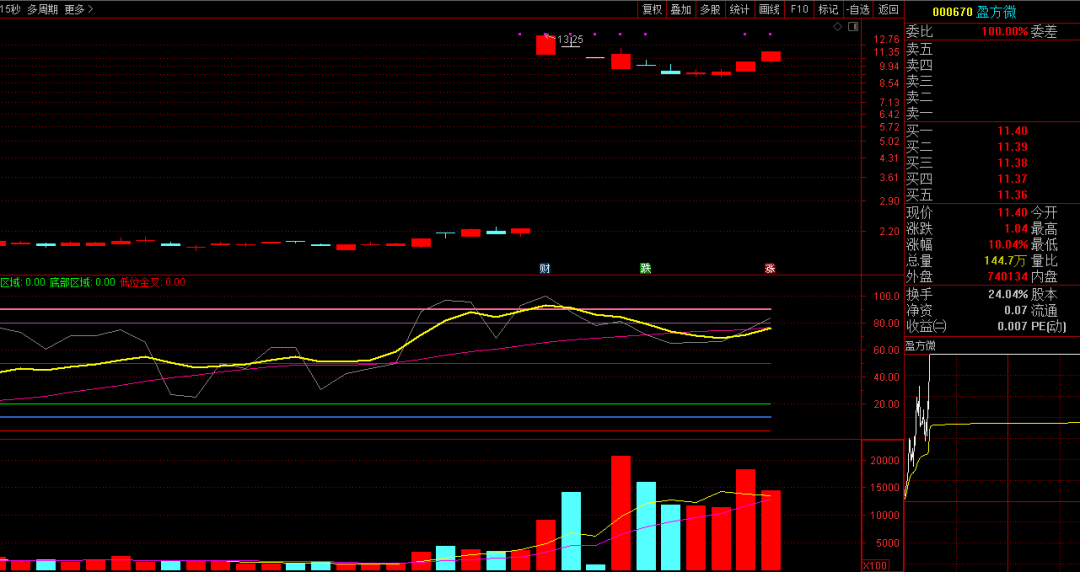
Task: Click the green 跌 event marker
Action: pyautogui.click(x=645, y=268)
